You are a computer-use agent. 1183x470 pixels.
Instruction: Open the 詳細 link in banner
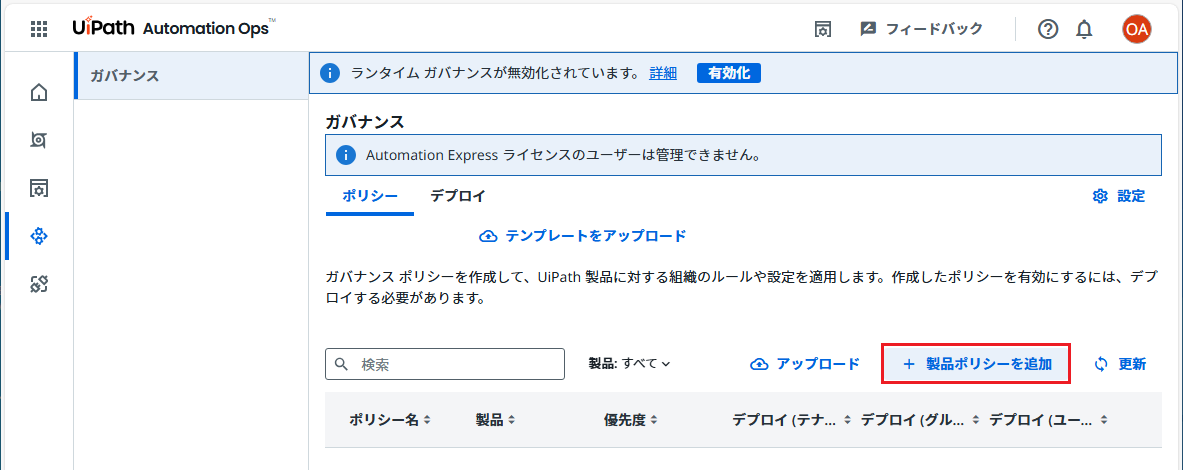[662, 73]
